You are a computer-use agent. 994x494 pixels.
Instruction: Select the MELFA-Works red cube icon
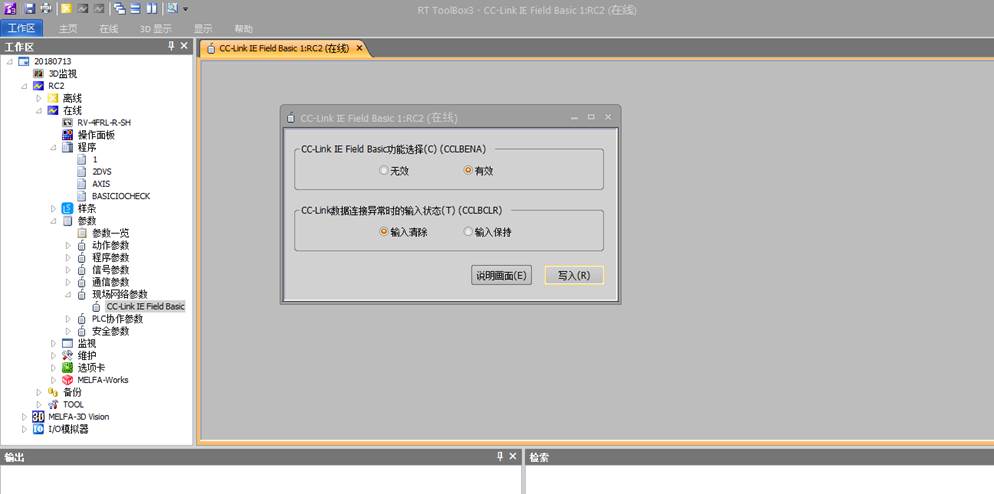click(68, 380)
